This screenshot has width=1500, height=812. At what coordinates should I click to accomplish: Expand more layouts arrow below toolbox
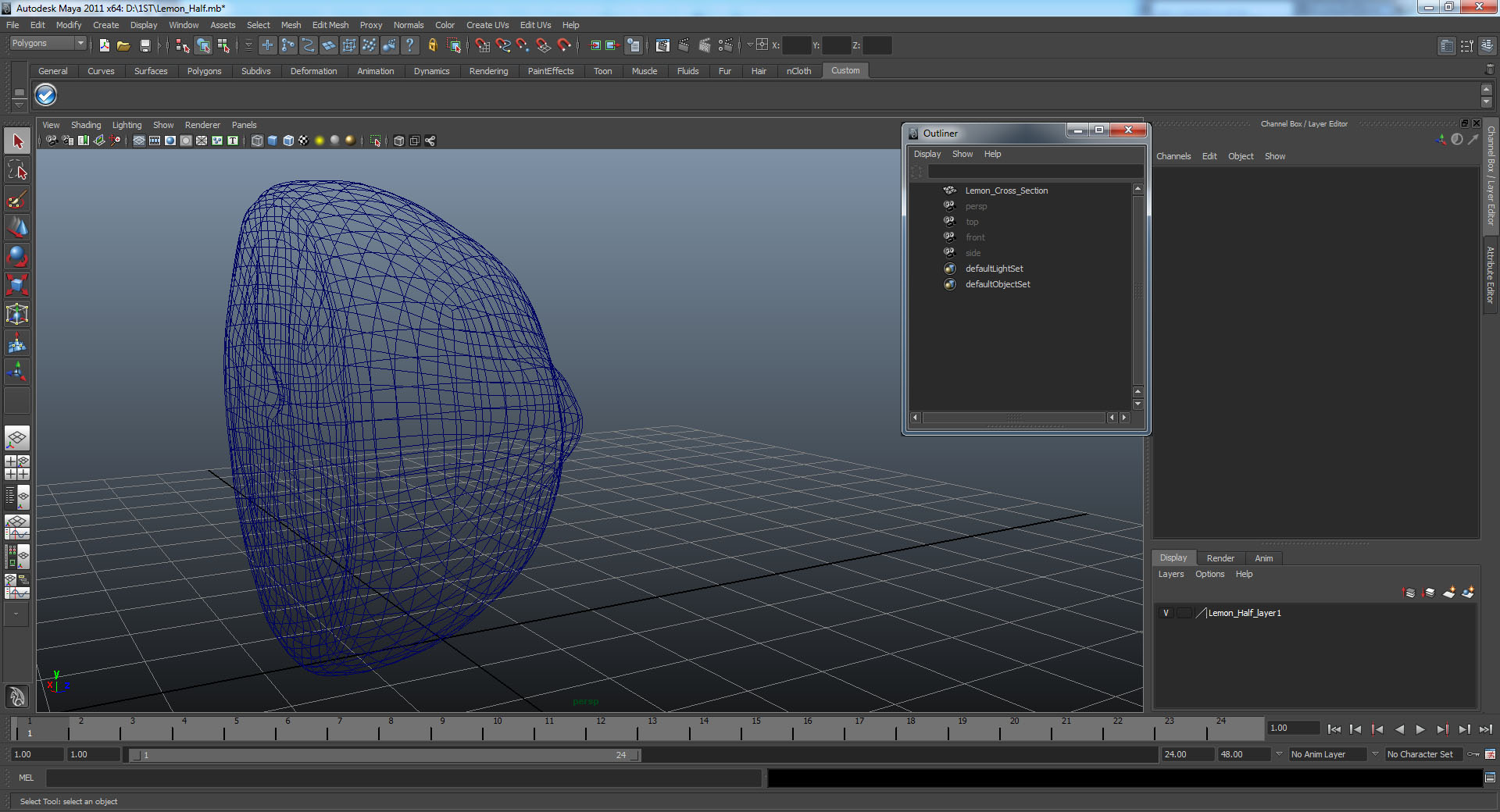17,614
